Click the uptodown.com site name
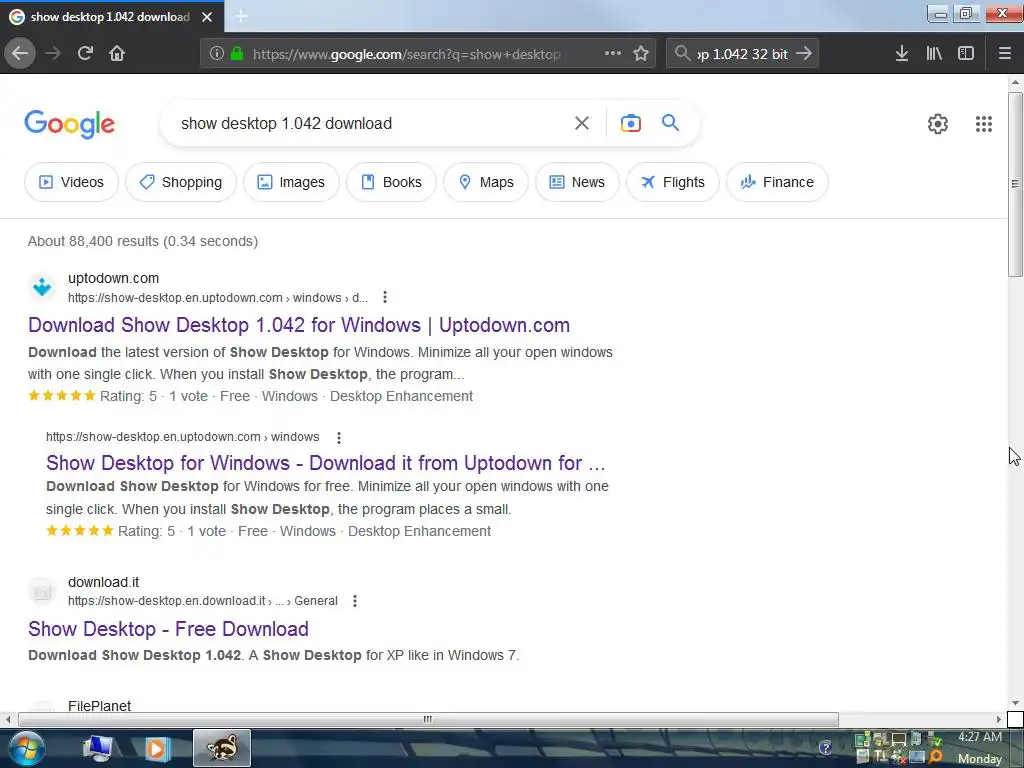Image resolution: width=1024 pixels, height=768 pixels. click(114, 278)
